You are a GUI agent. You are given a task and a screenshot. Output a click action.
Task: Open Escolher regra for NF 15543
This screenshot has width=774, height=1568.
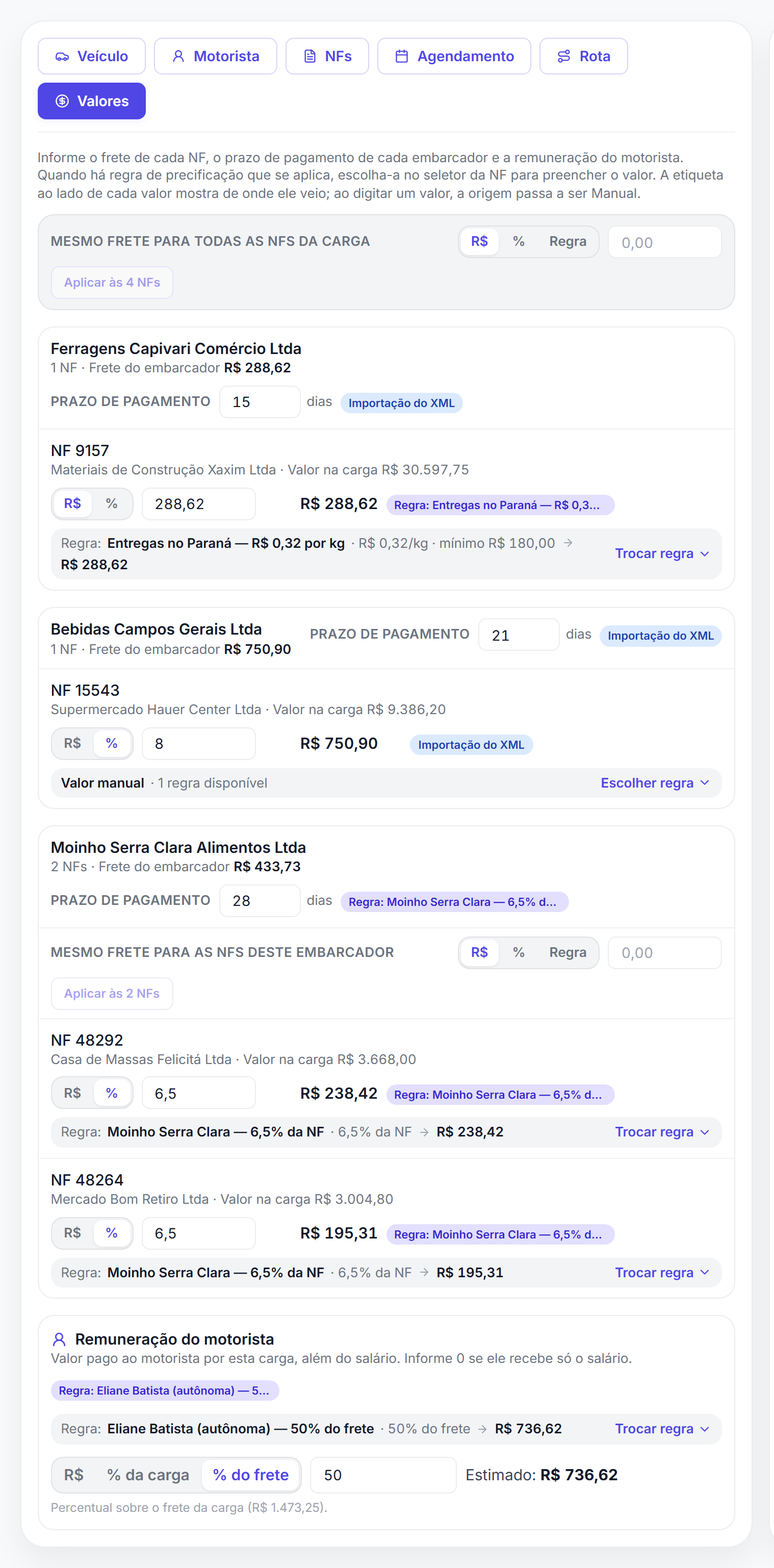655,783
